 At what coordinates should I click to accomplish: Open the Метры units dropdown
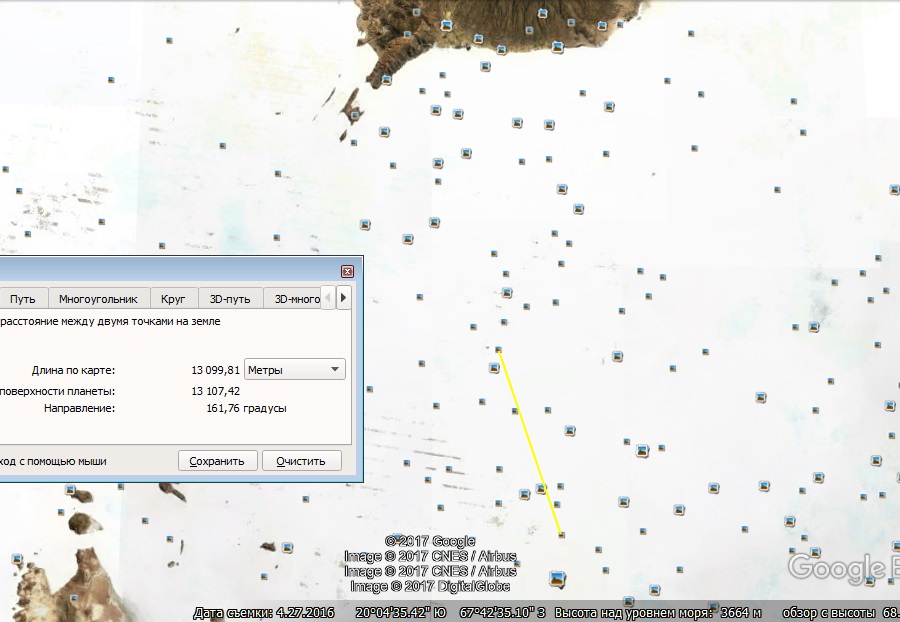294,370
